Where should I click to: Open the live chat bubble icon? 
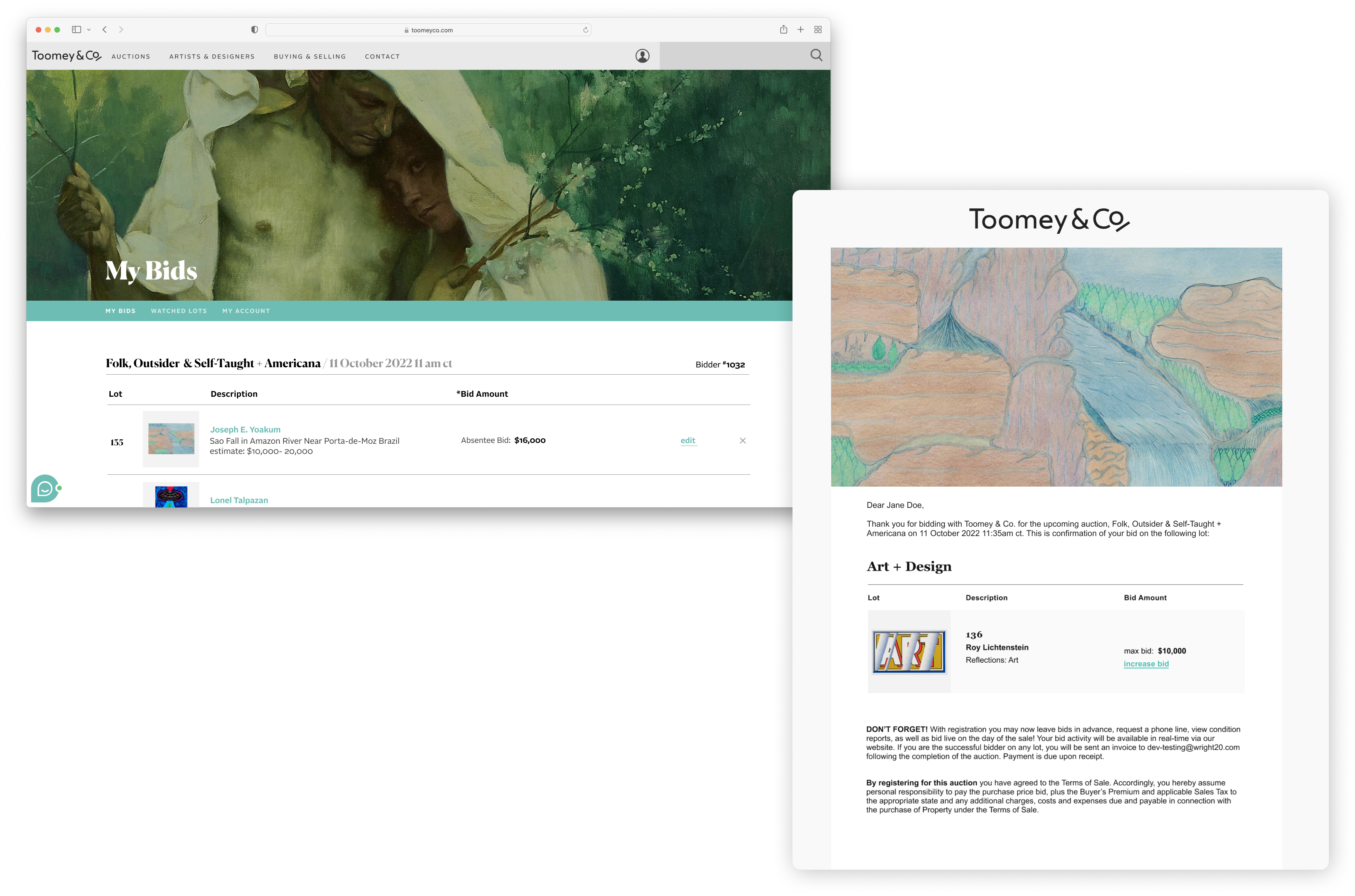45,489
